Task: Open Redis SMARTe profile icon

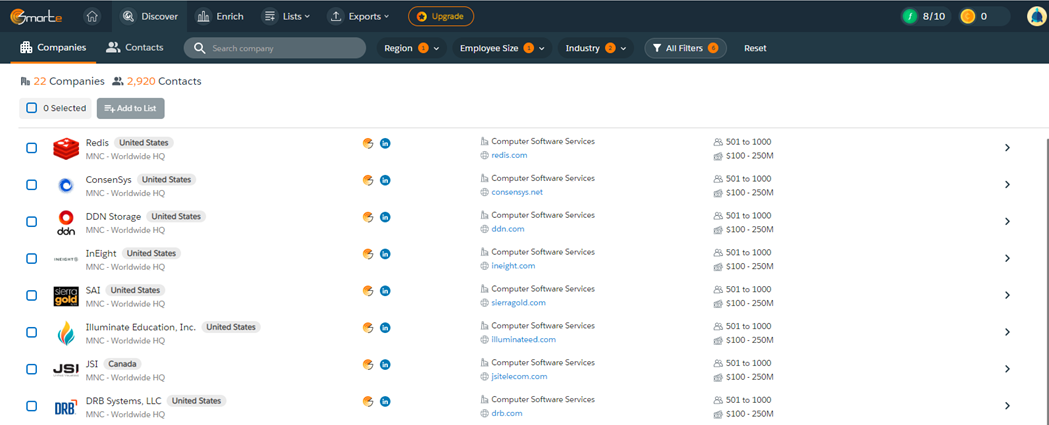Action: [x=367, y=143]
